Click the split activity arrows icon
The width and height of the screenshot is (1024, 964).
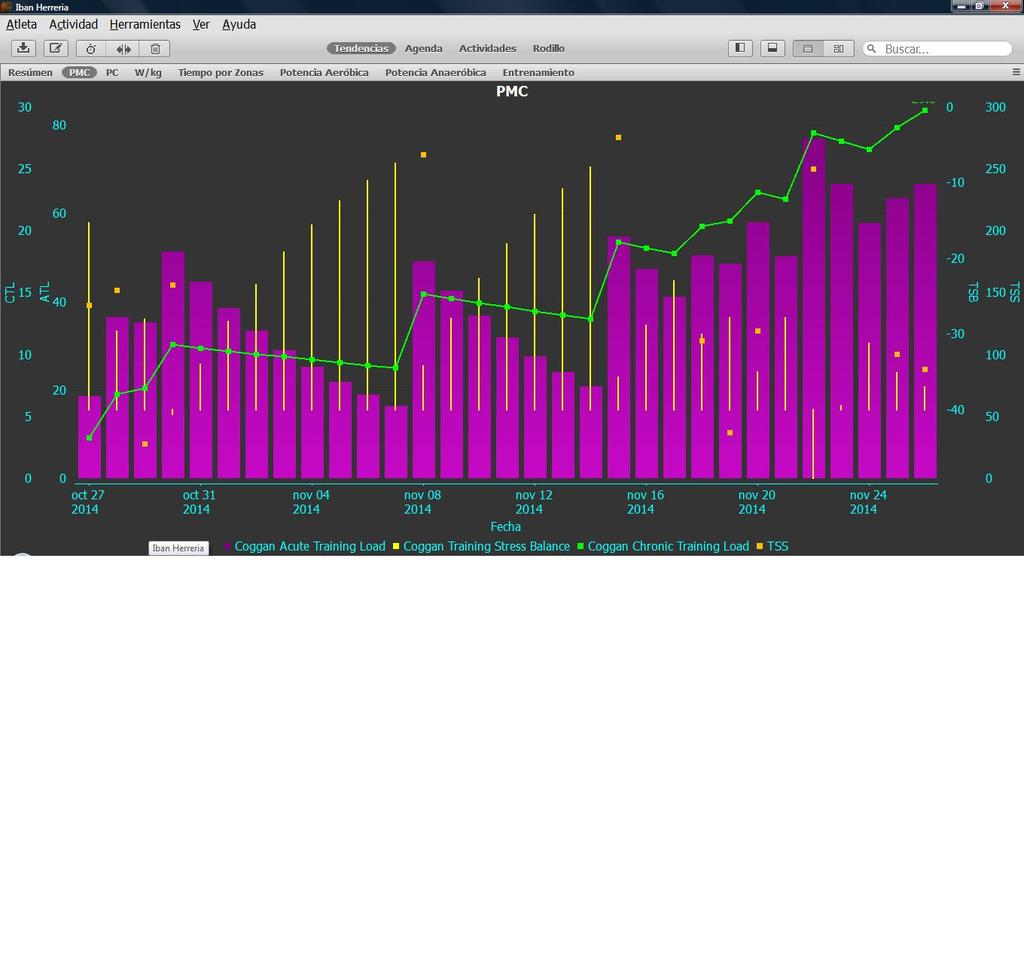[123, 48]
